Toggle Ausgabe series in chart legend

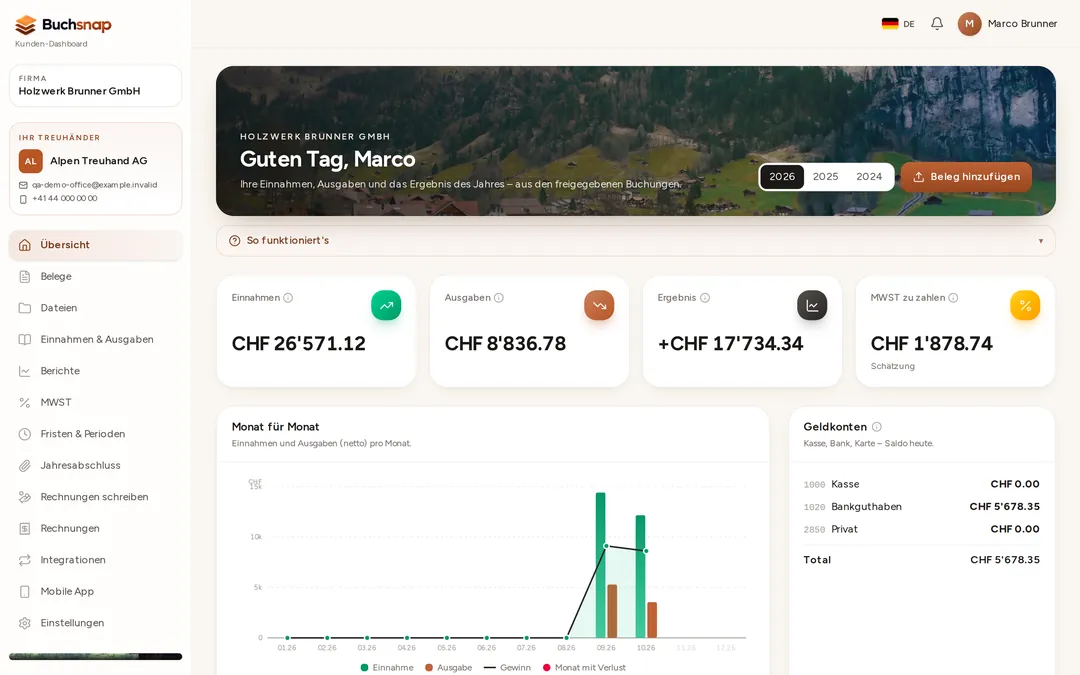click(448, 667)
